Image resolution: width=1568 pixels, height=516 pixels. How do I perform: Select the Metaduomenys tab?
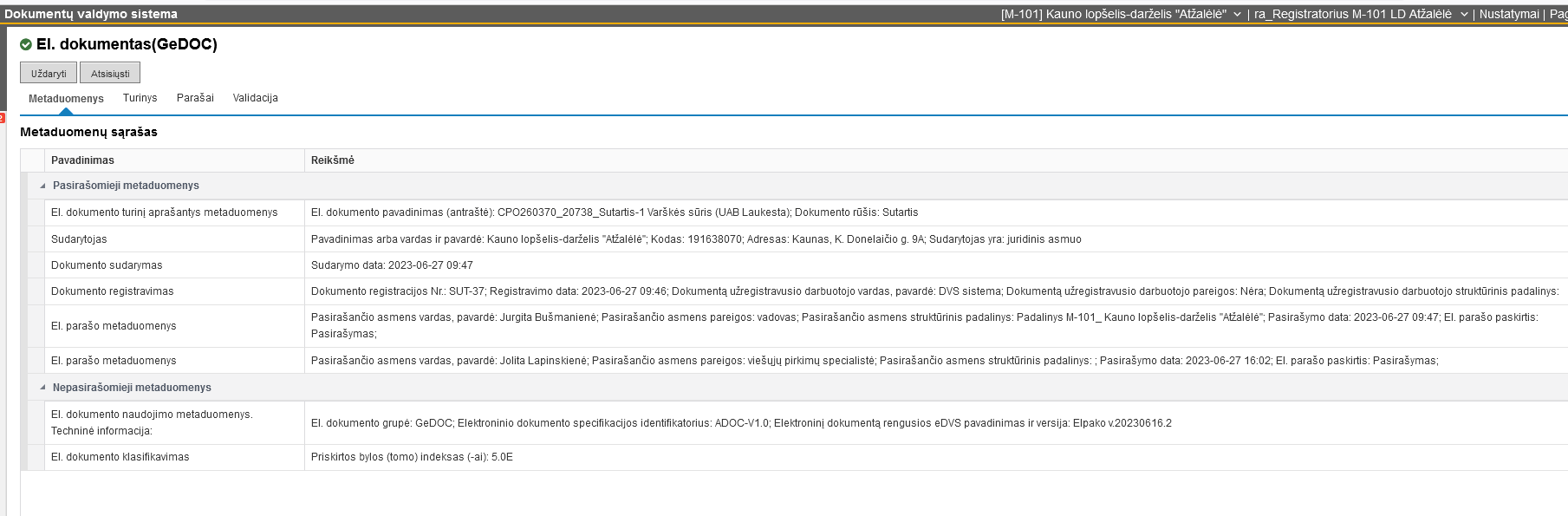(x=66, y=99)
